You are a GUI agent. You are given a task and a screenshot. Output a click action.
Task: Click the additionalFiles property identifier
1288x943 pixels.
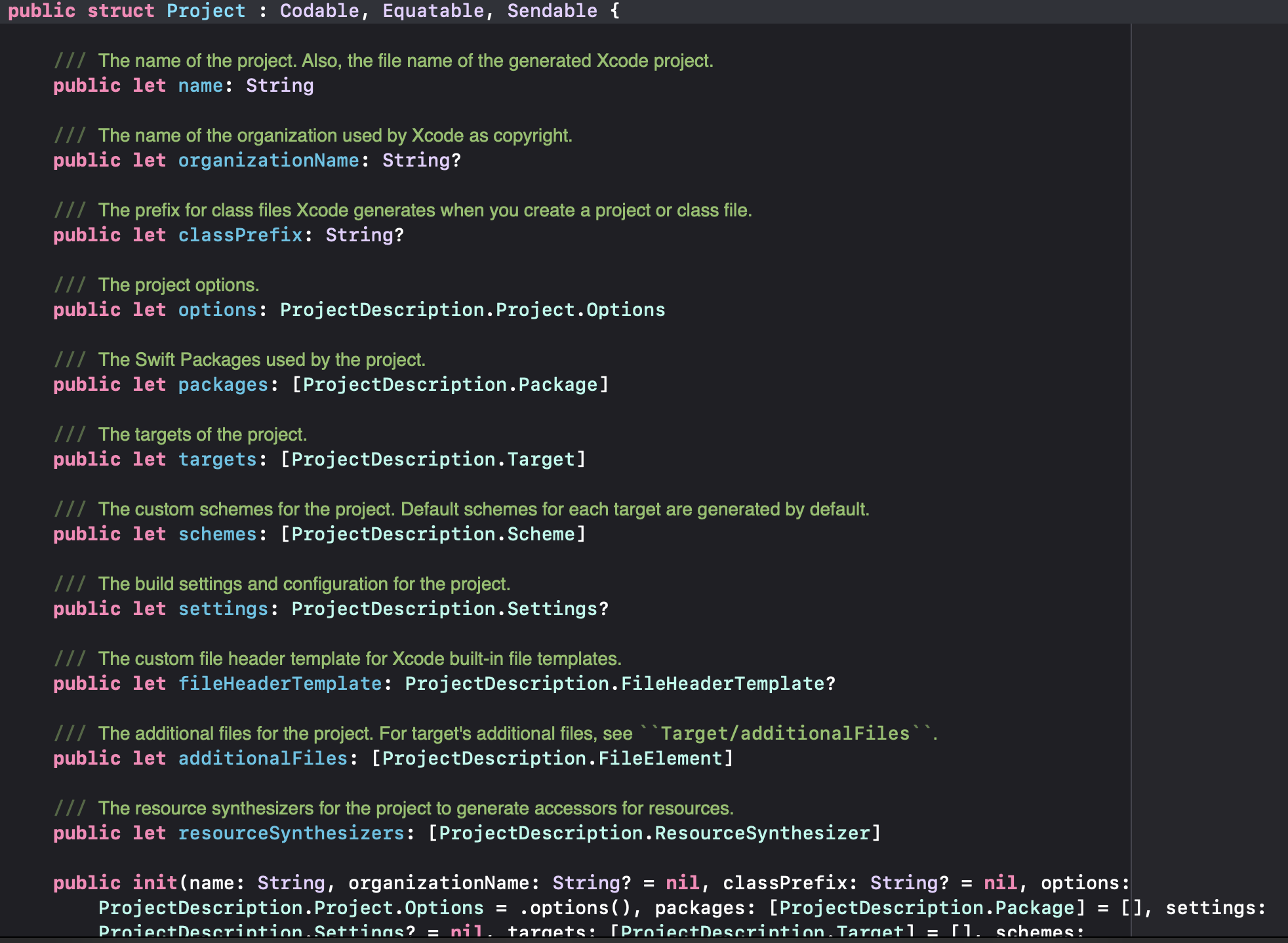tap(262, 759)
